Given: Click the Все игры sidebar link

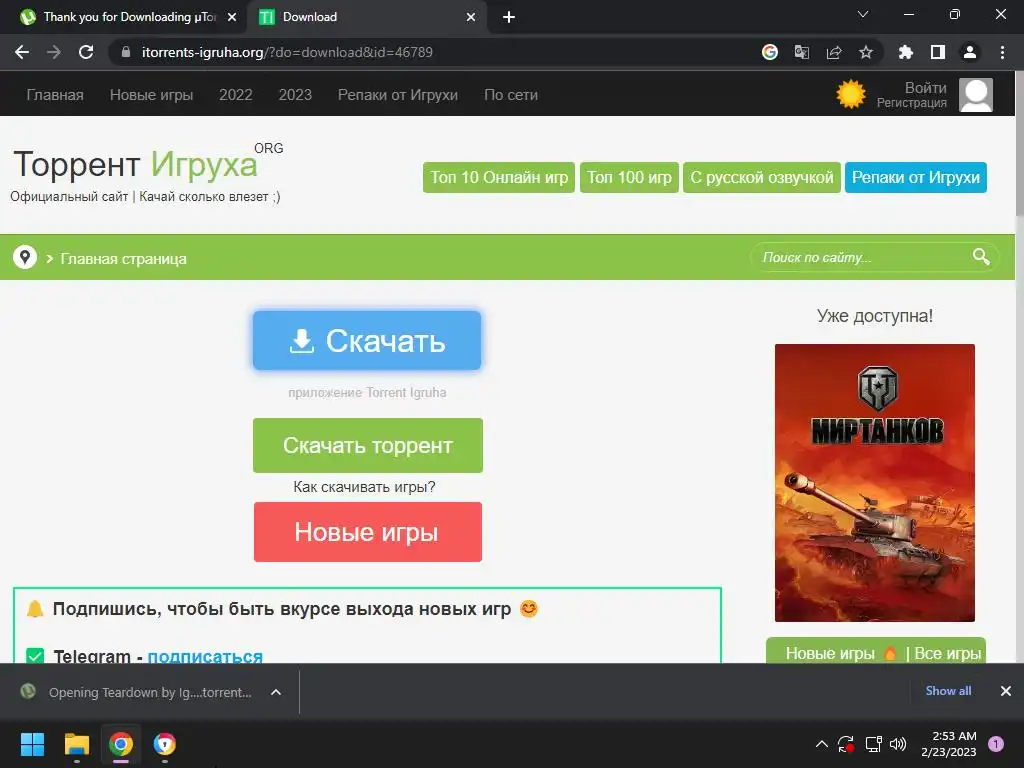Looking at the screenshot, I should pyautogui.click(x=948, y=653).
